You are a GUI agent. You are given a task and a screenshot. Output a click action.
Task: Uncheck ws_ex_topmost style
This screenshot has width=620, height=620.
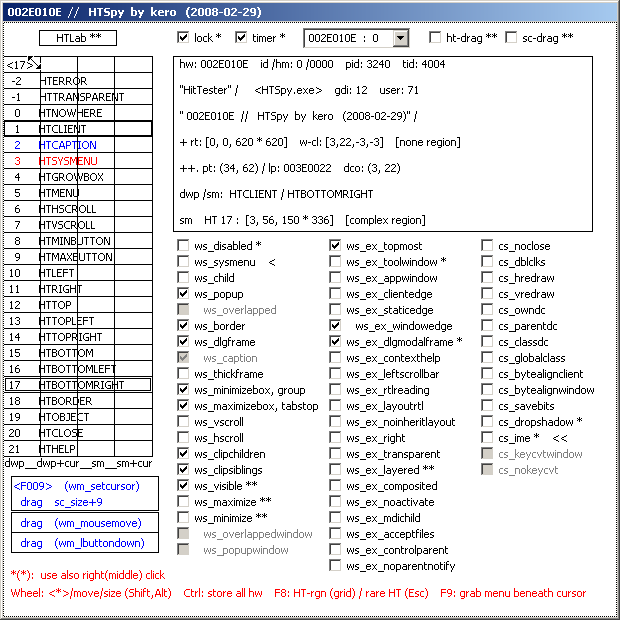click(336, 246)
